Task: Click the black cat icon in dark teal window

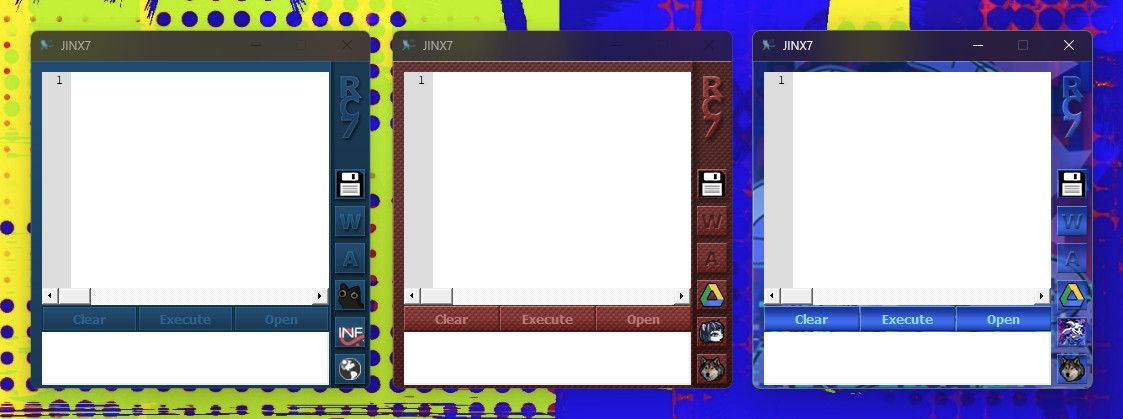Action: coord(350,294)
